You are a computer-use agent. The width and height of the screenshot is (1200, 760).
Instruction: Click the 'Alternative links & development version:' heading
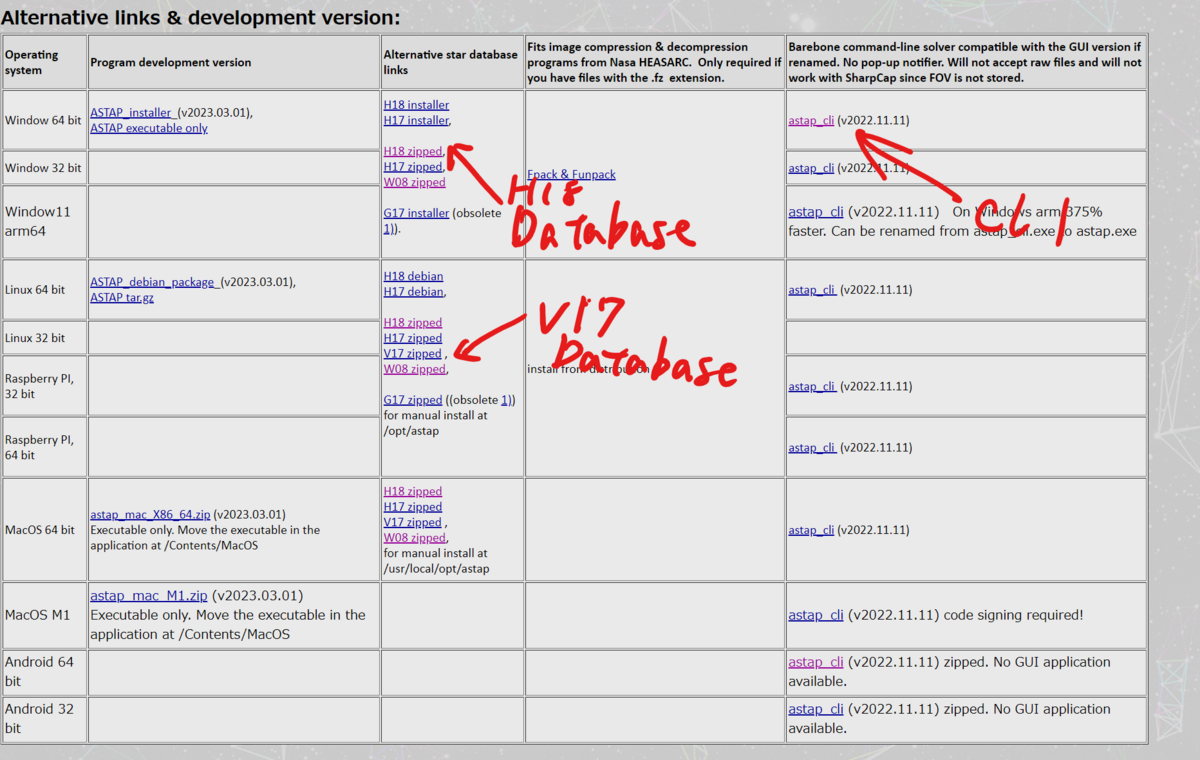200,17
